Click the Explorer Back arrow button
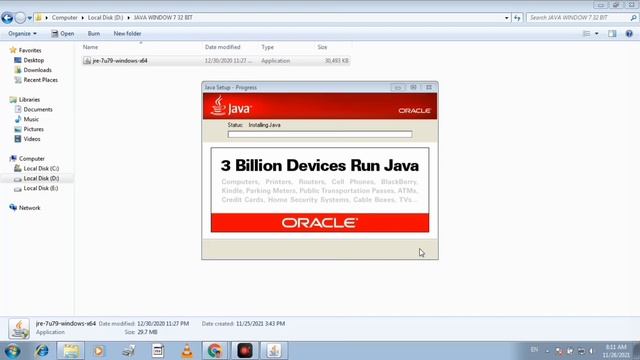 click(7, 18)
